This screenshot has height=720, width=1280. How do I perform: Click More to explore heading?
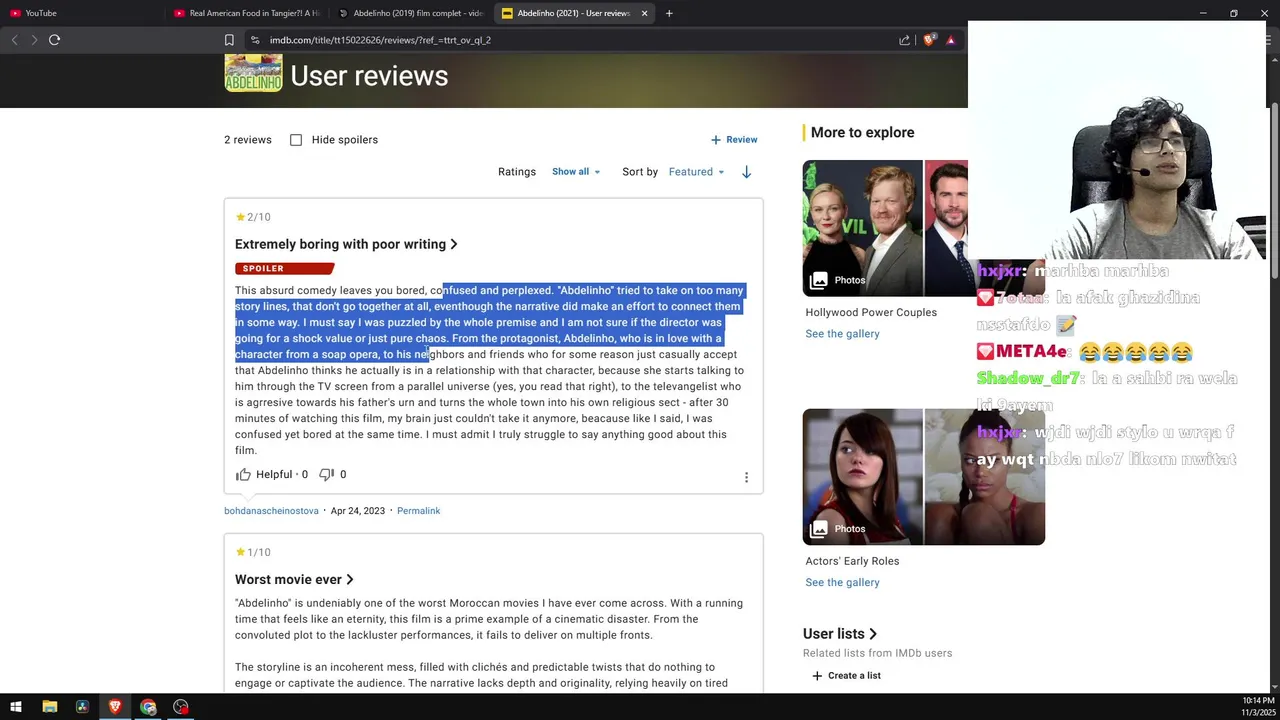(x=862, y=132)
